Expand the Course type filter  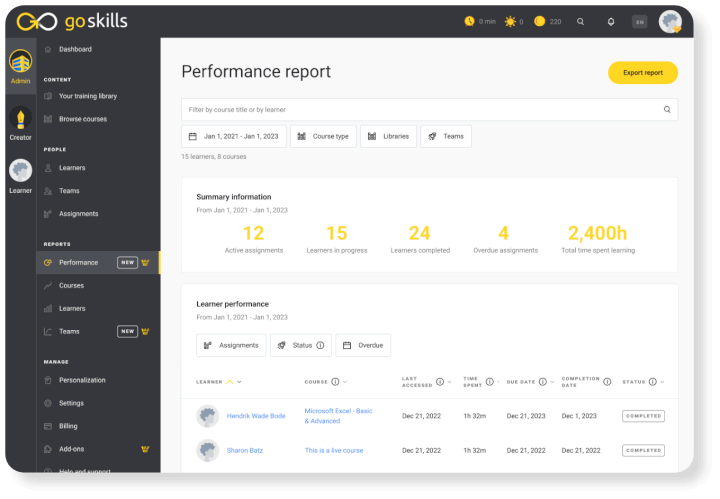coord(323,136)
